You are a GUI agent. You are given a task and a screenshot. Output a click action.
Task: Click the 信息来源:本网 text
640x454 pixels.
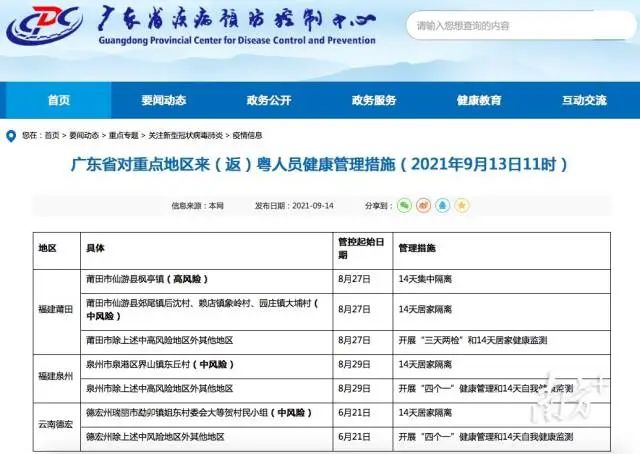pyautogui.click(x=198, y=206)
